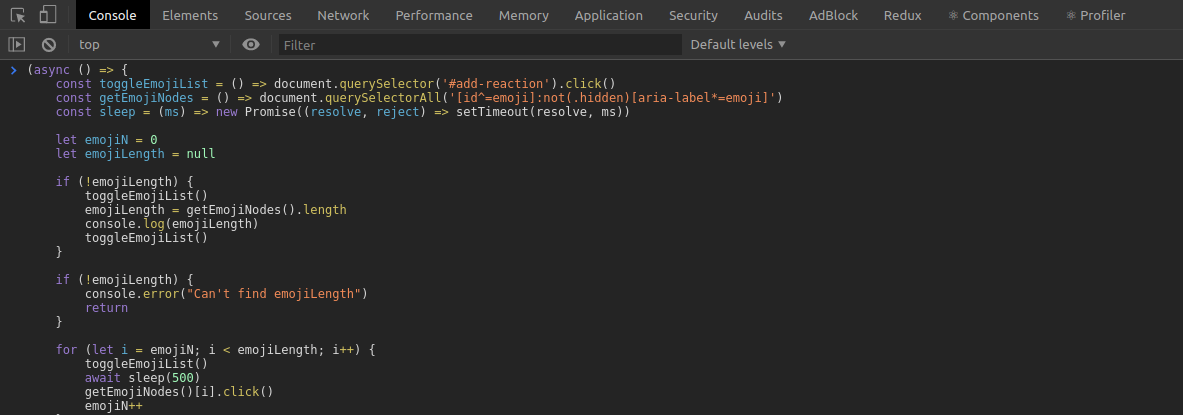
Task: Open the Sources tab
Action: 268,15
